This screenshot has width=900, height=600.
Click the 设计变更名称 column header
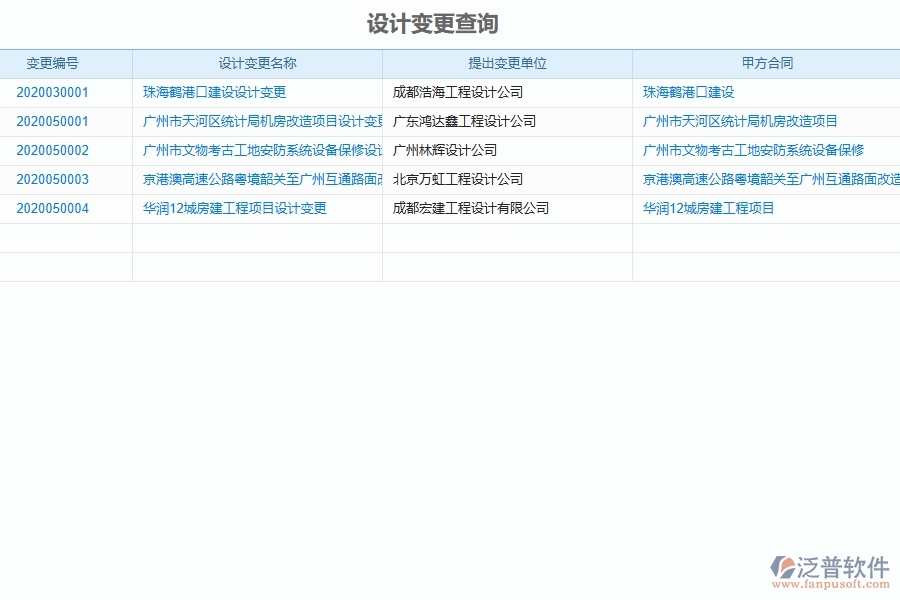tap(255, 62)
